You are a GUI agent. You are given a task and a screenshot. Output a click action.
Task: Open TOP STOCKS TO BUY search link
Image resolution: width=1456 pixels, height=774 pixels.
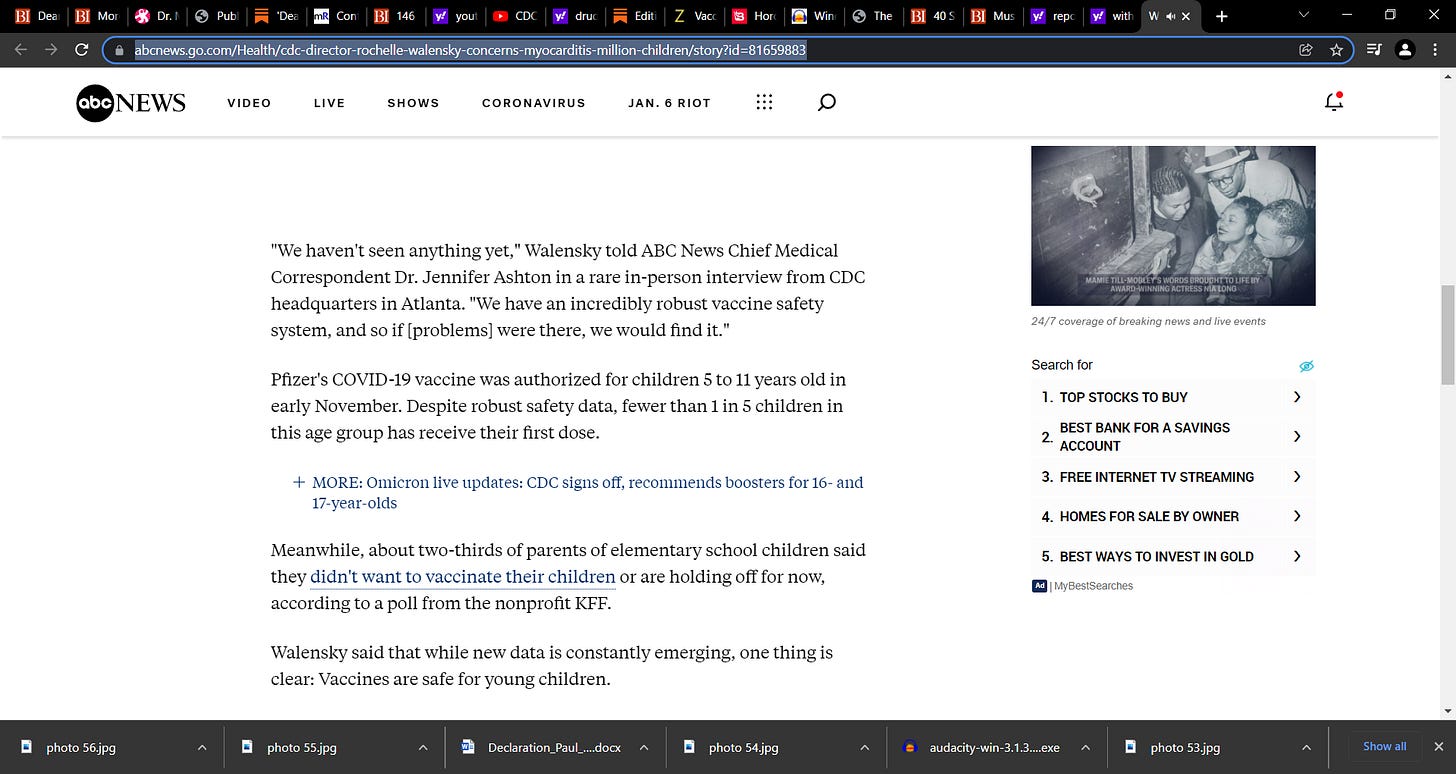pos(1172,397)
